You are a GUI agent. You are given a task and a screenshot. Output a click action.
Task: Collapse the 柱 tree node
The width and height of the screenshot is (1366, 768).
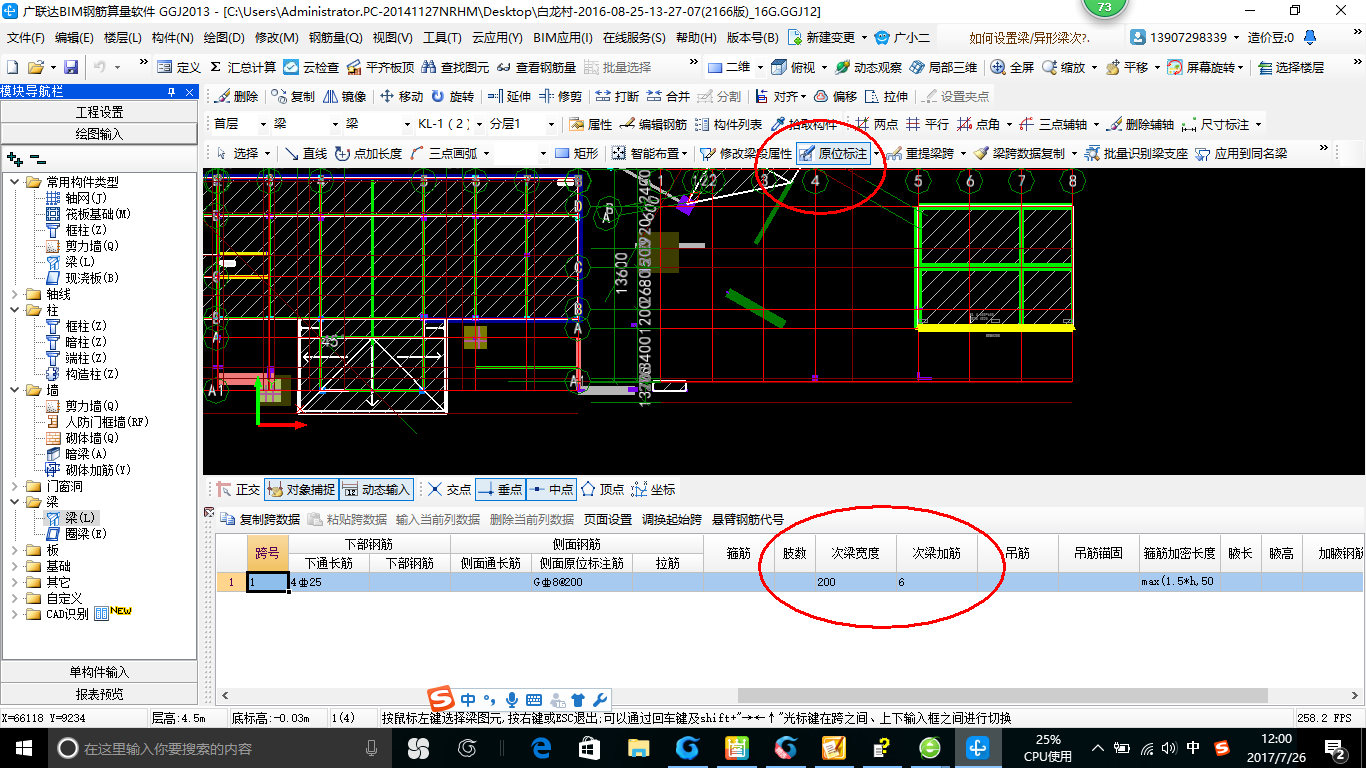coord(14,310)
